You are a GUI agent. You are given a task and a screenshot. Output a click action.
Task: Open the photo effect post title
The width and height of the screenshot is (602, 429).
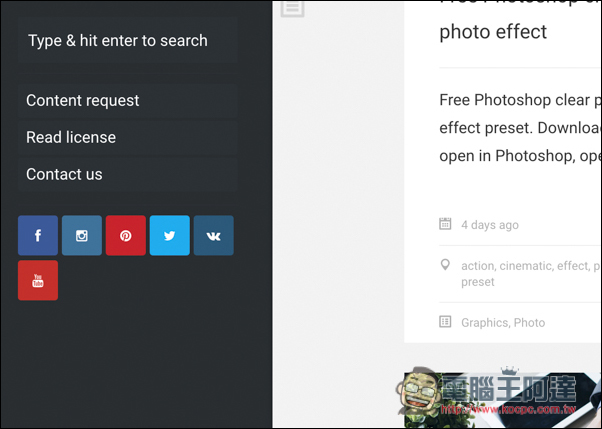tap(493, 31)
